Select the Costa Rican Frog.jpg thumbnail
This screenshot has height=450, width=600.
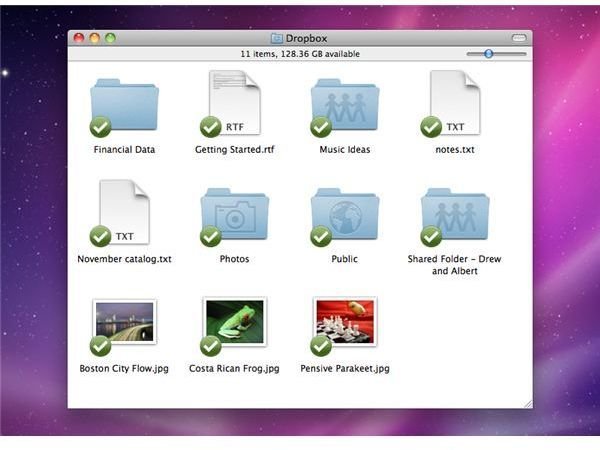coord(235,321)
